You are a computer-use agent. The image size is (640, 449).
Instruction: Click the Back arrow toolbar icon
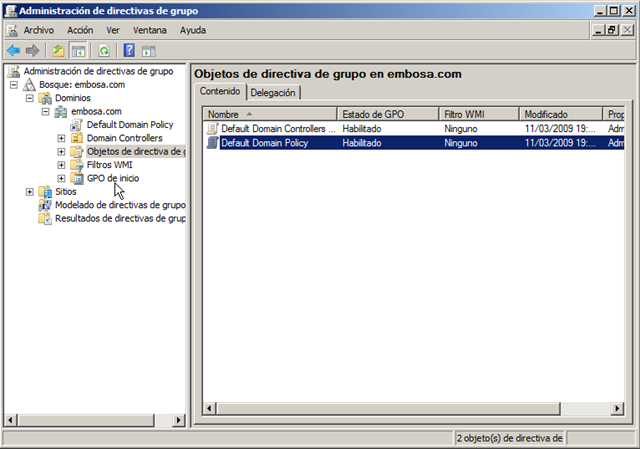[x=14, y=50]
